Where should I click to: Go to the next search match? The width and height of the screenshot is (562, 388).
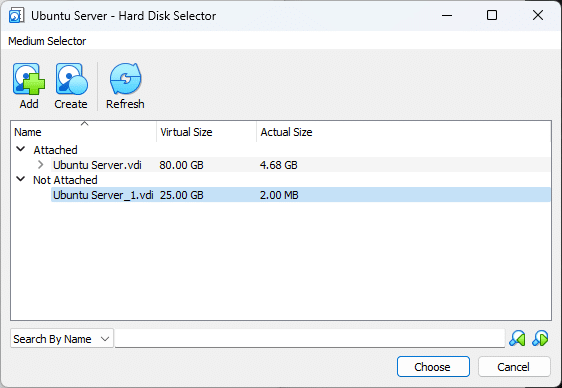click(540, 338)
